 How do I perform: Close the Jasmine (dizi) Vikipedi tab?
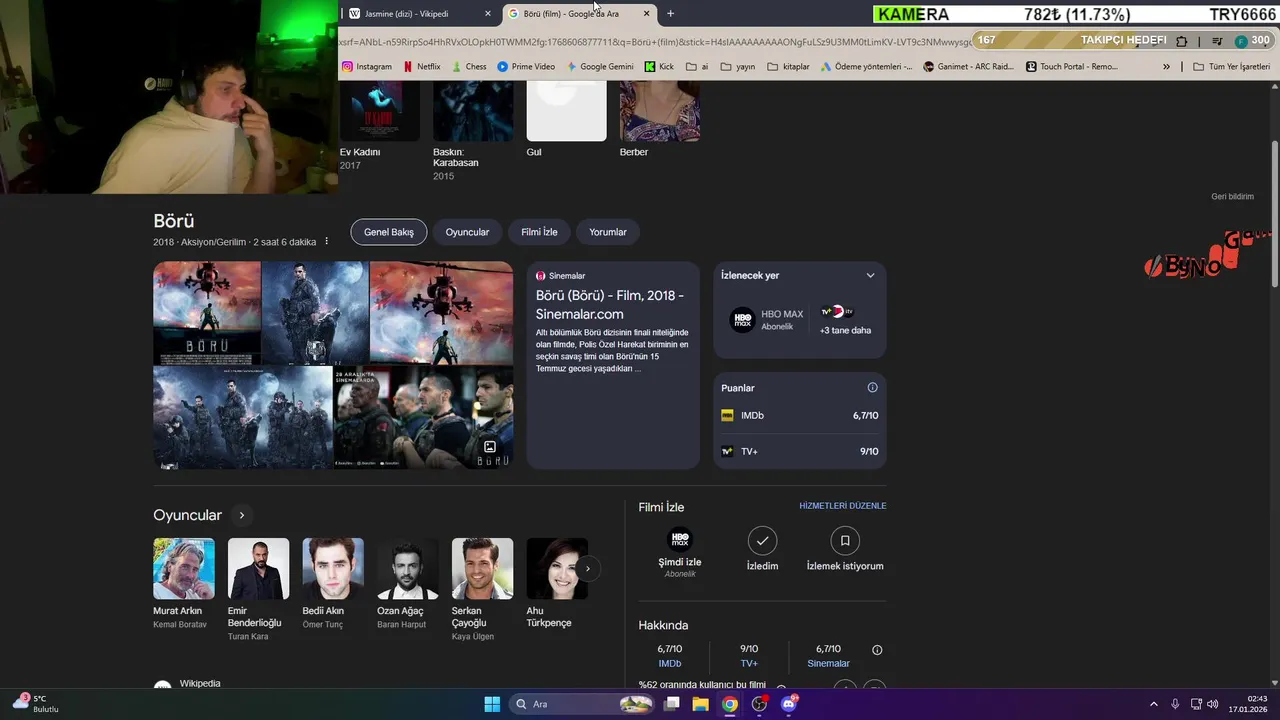coord(488,14)
